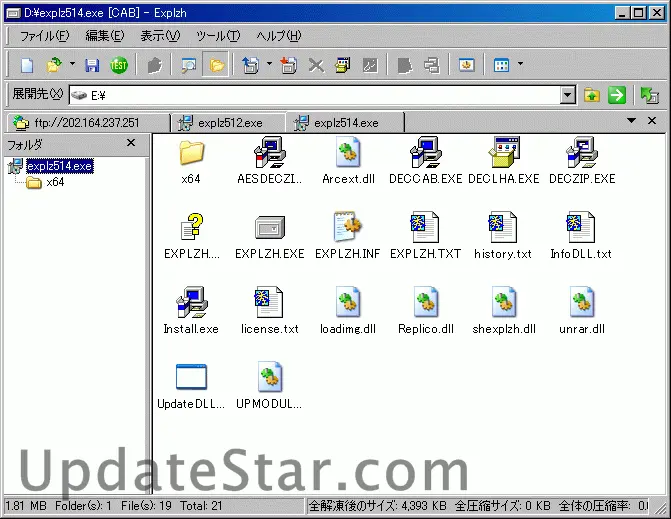Select the x64 folder icon in file list
The image size is (671, 519).
(x=191, y=161)
